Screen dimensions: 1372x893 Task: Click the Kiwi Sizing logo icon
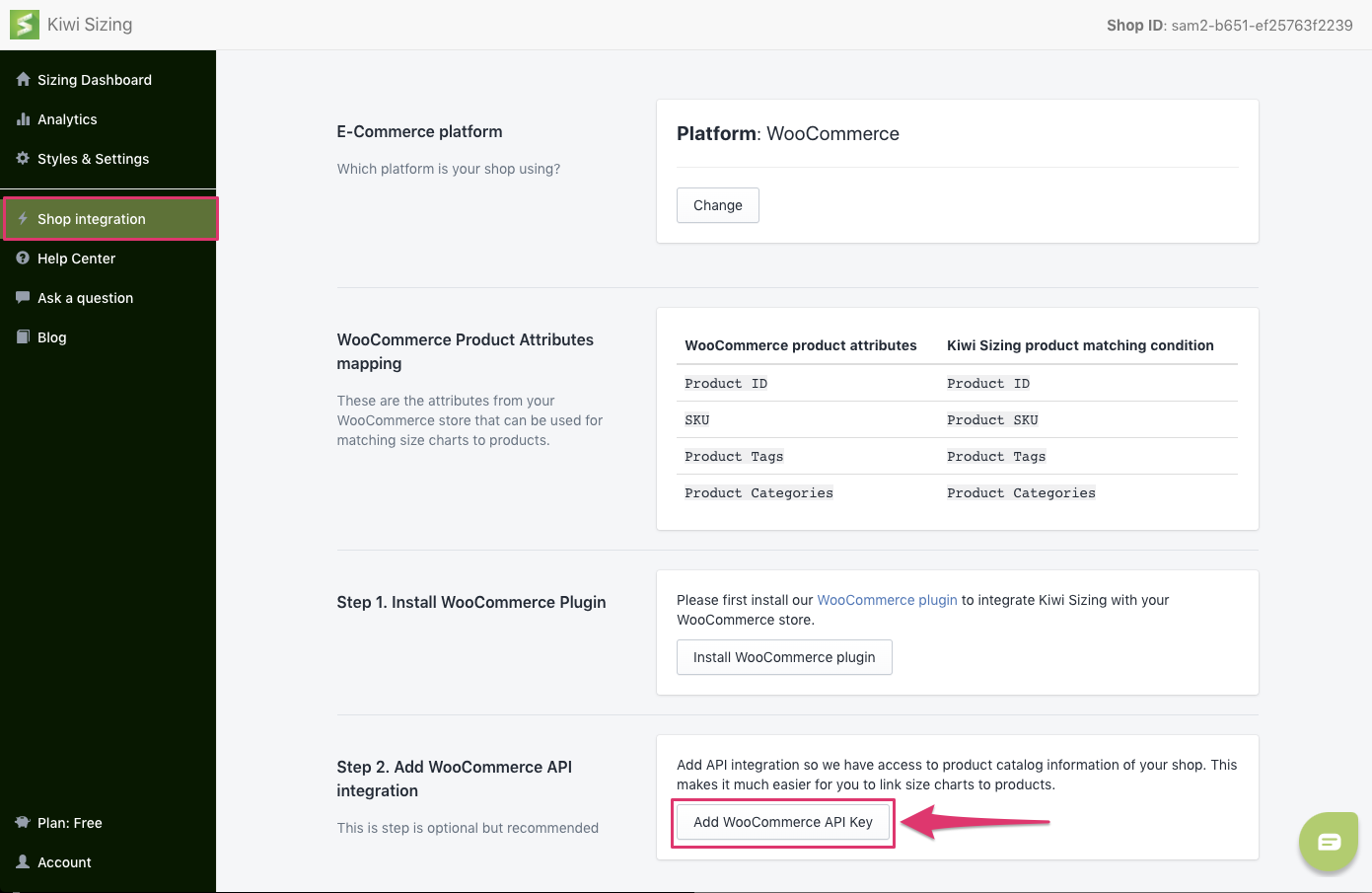tap(25, 25)
